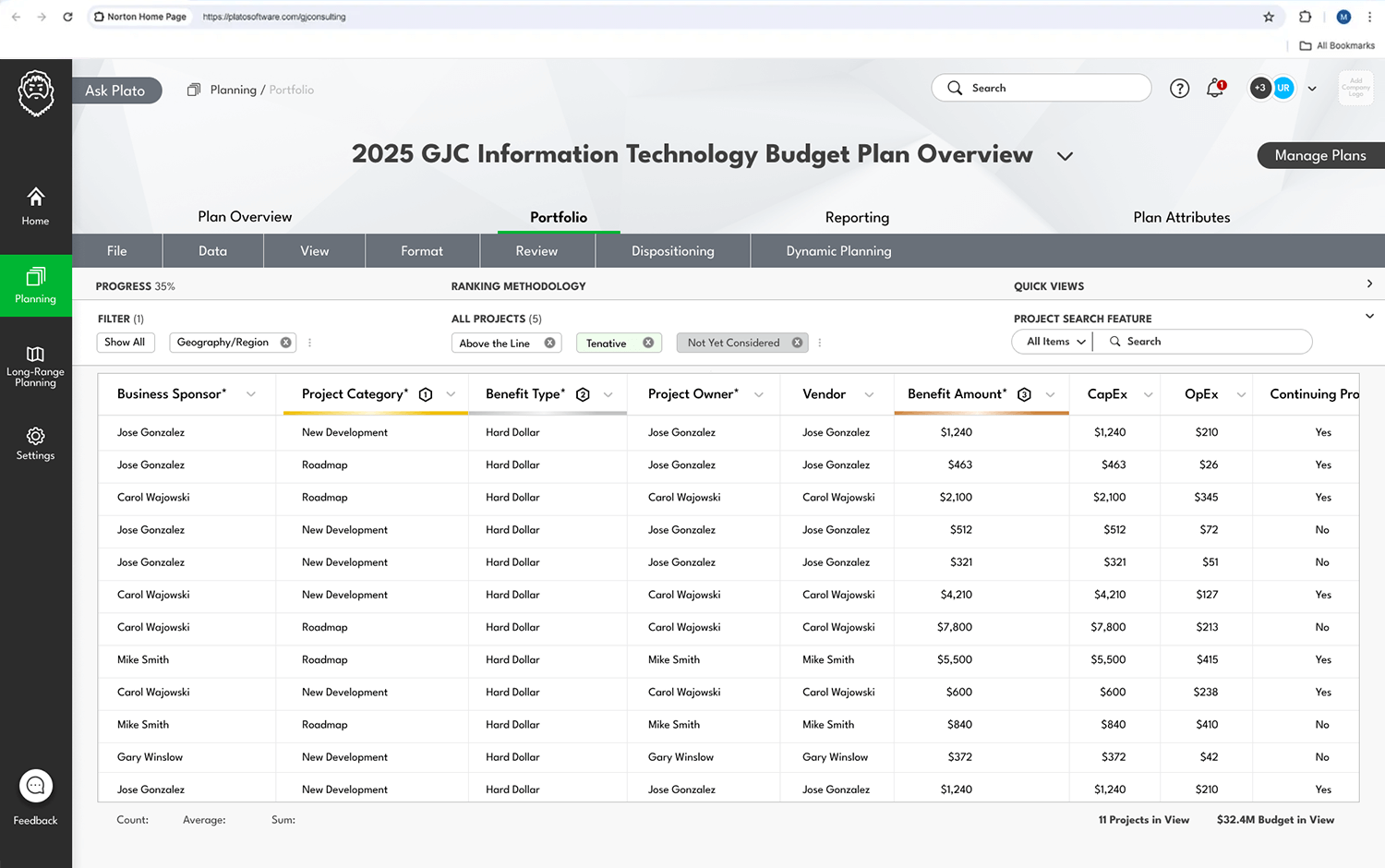Click the +3 users avatar
Screen dimensions: 1385x868
point(1260,88)
